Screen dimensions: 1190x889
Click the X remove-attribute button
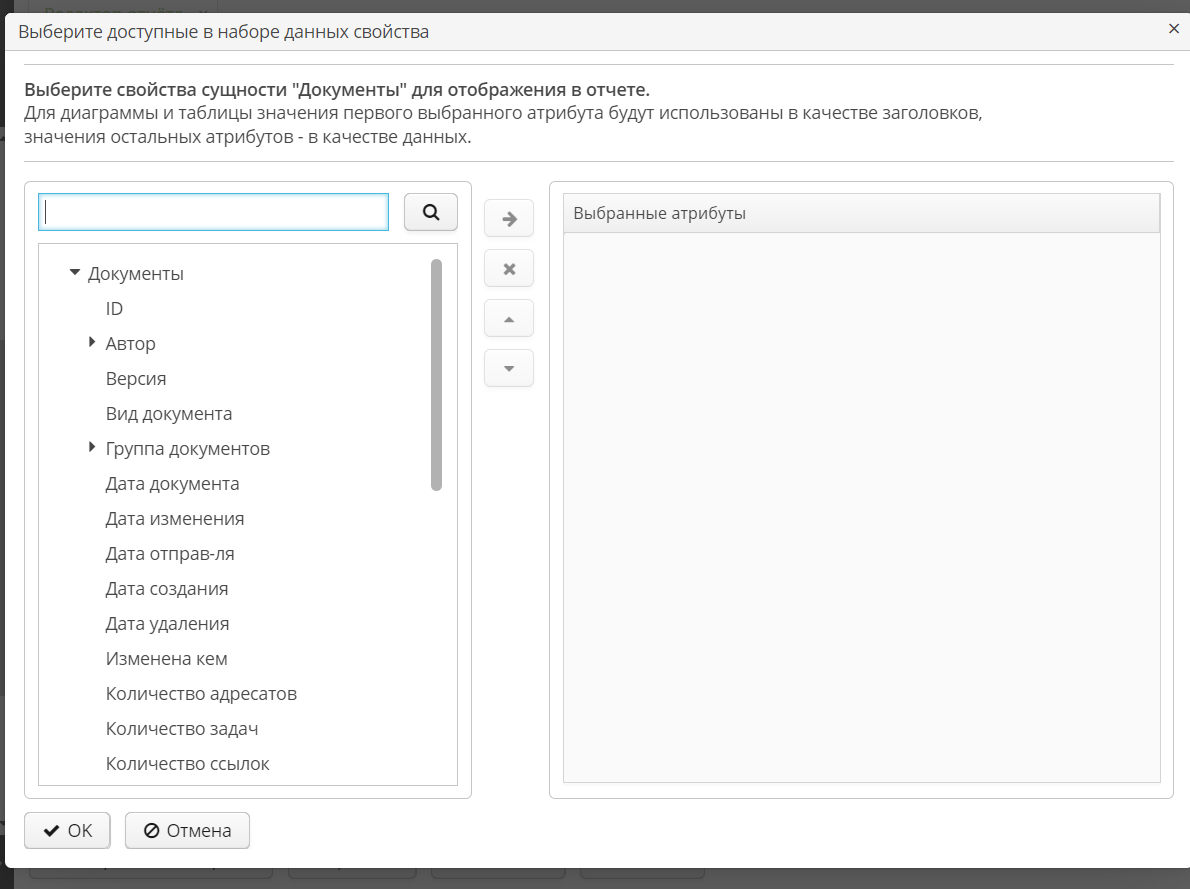(509, 268)
